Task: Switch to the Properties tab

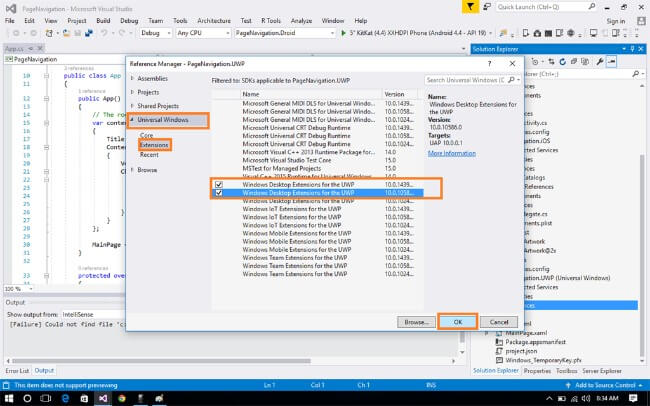Action: tap(537, 371)
